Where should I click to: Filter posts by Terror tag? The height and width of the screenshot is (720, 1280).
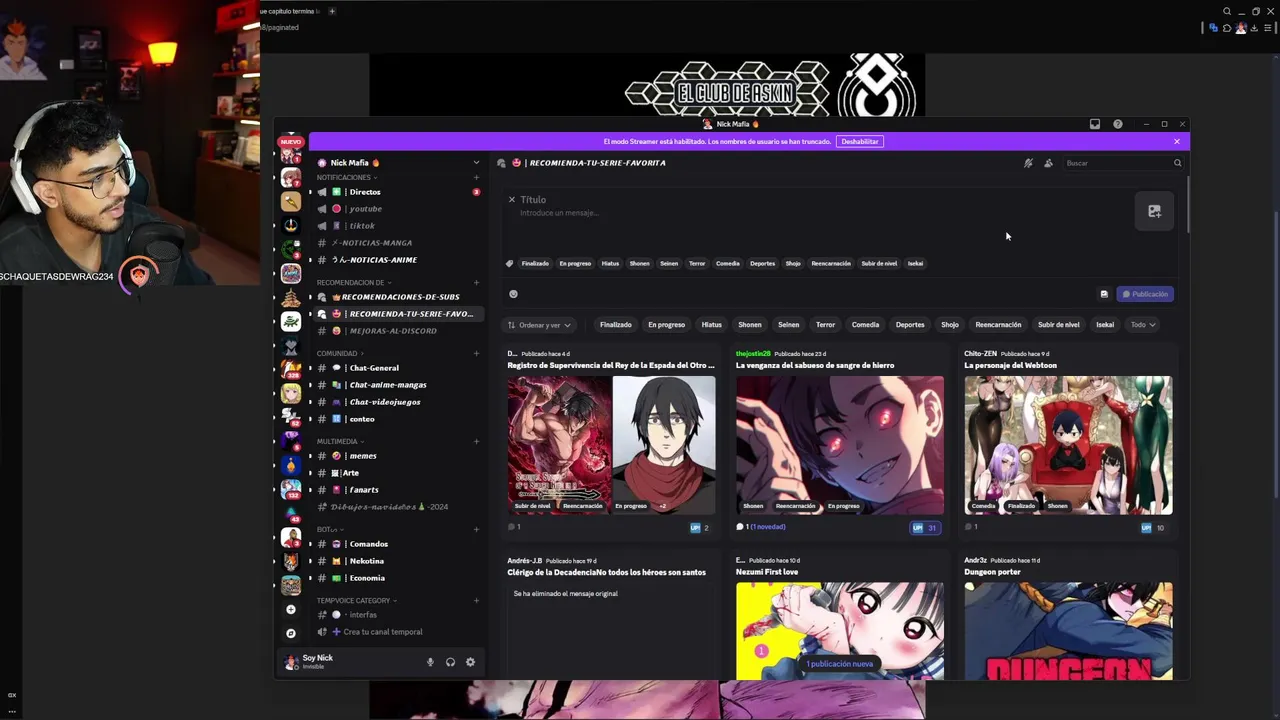pos(825,325)
